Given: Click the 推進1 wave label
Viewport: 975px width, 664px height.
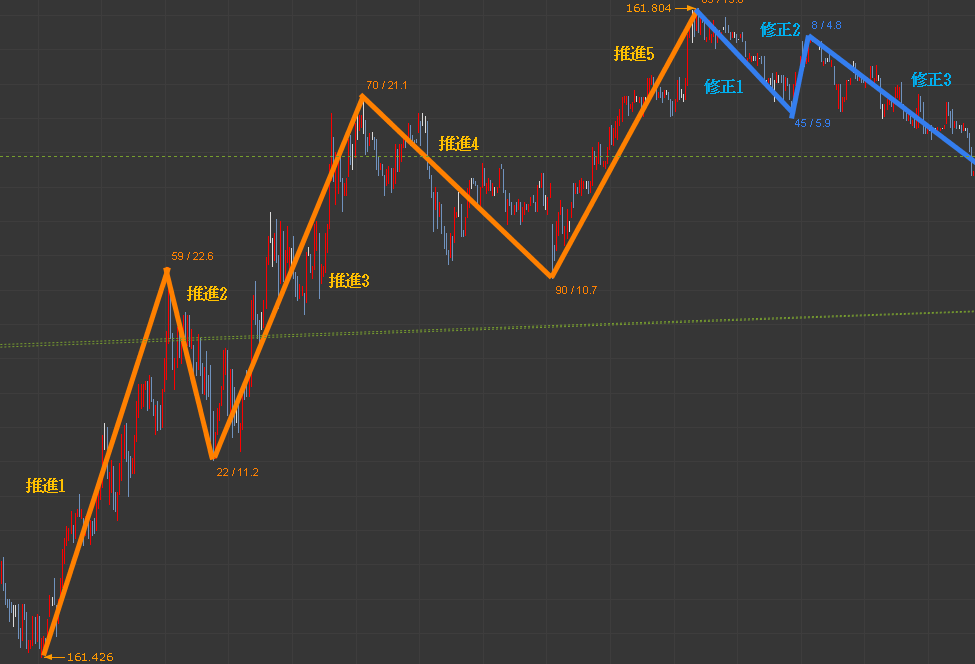Looking at the screenshot, I should pos(45,486).
